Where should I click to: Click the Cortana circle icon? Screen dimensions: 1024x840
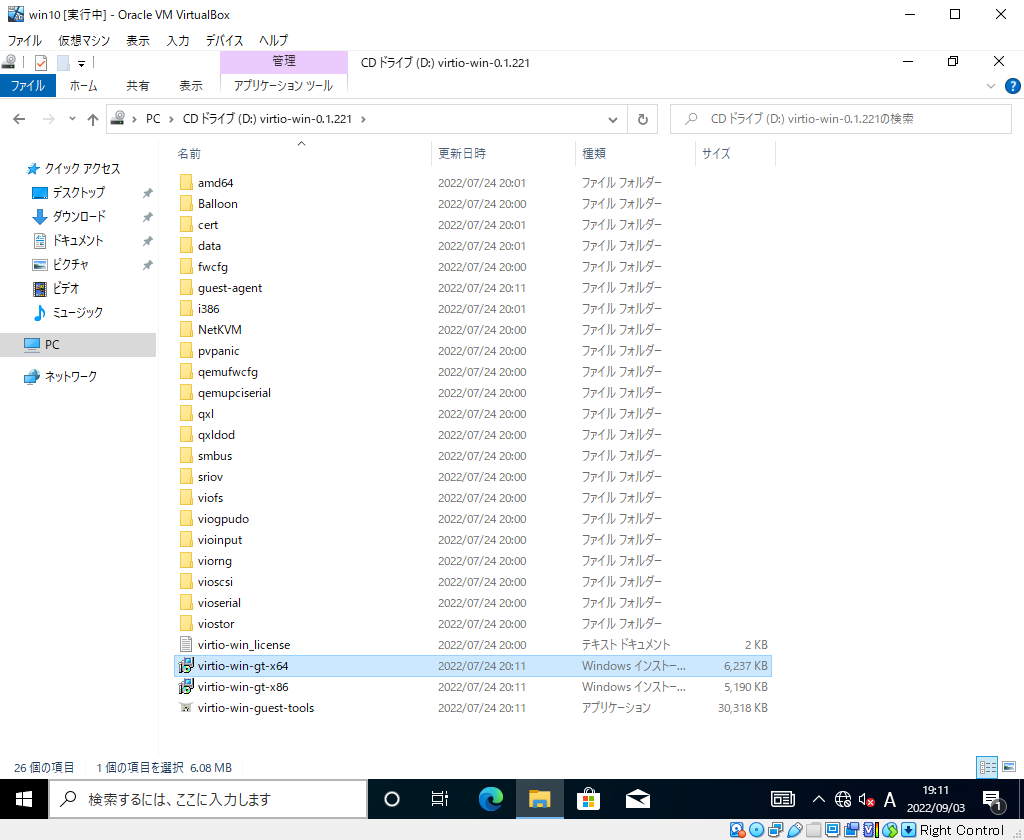(x=392, y=799)
